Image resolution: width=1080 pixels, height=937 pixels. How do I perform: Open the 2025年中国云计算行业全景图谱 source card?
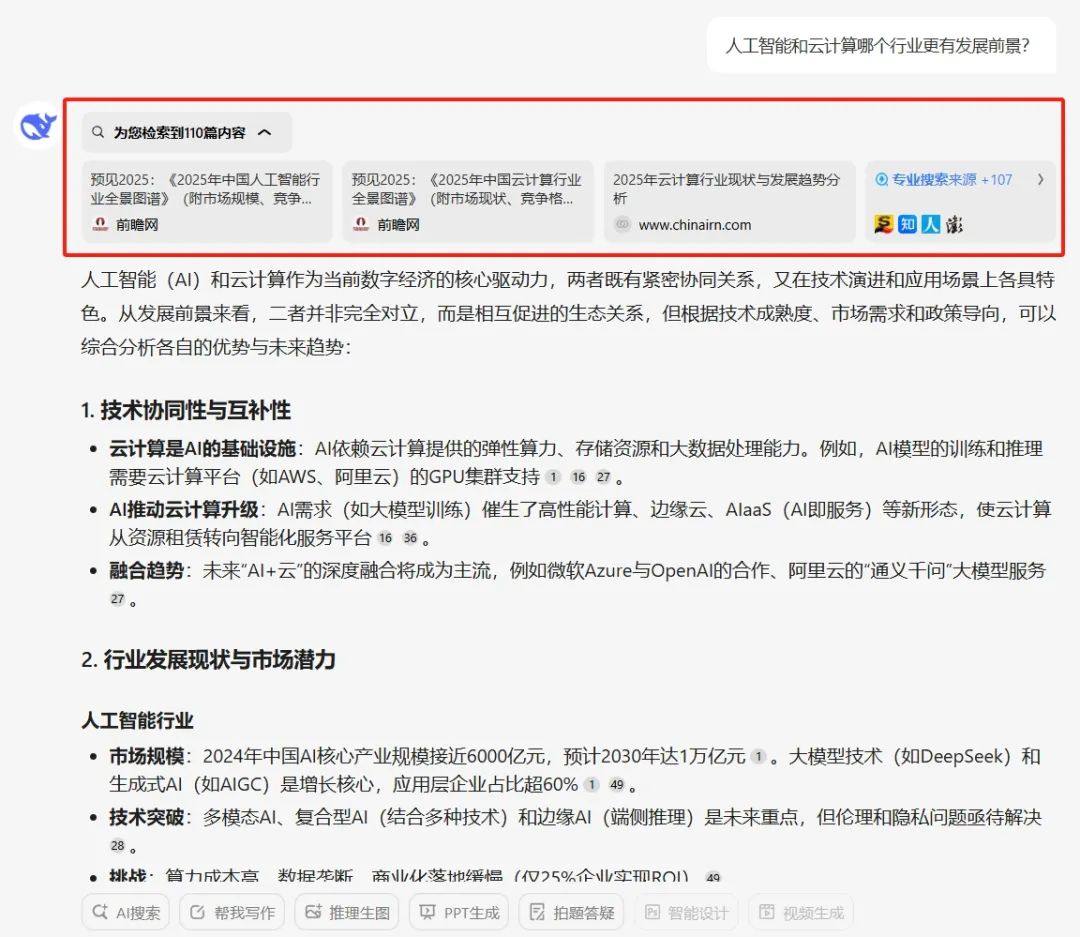point(468,201)
